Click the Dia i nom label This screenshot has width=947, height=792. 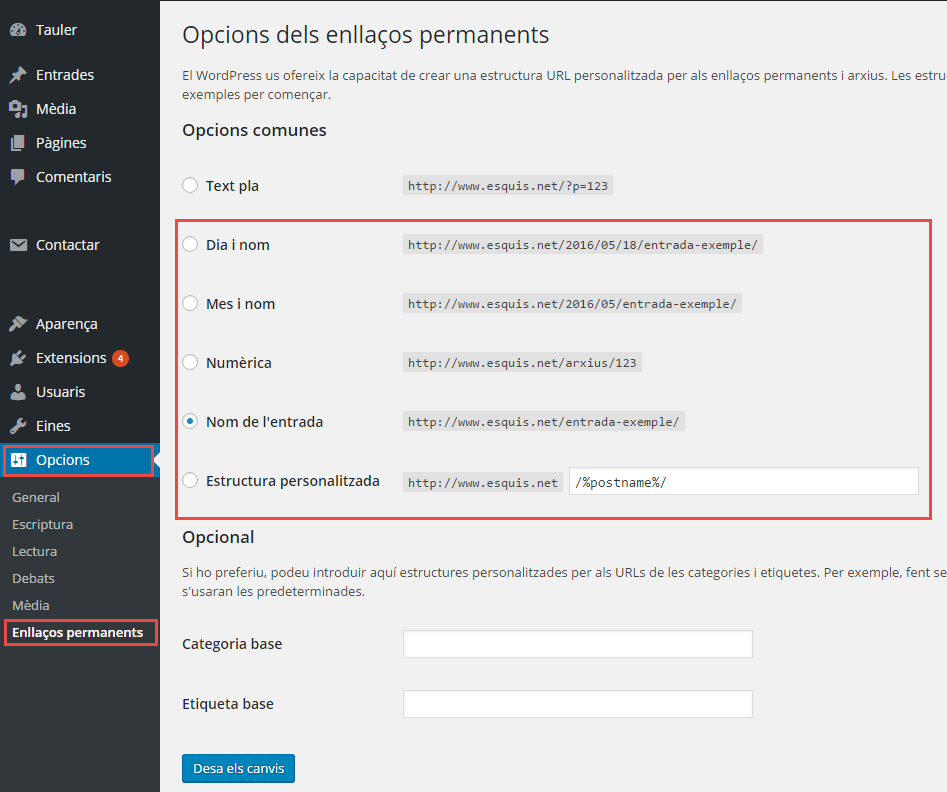tap(237, 245)
